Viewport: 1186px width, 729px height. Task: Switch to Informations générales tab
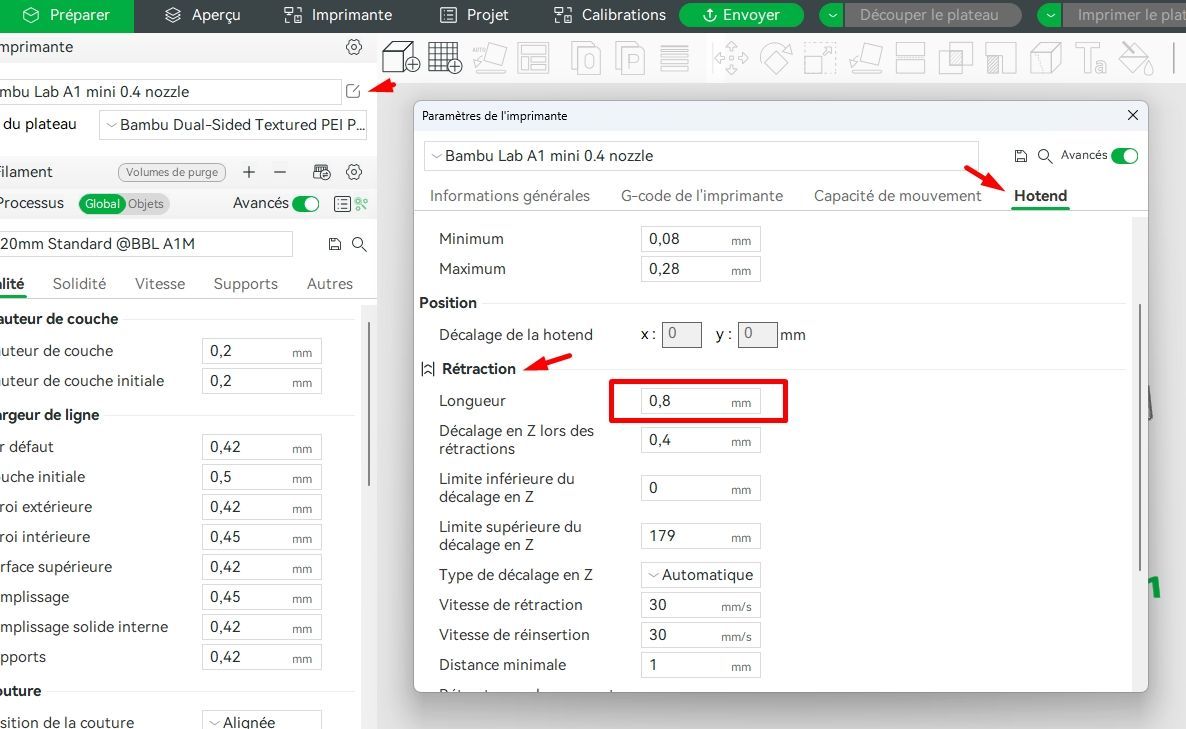510,196
